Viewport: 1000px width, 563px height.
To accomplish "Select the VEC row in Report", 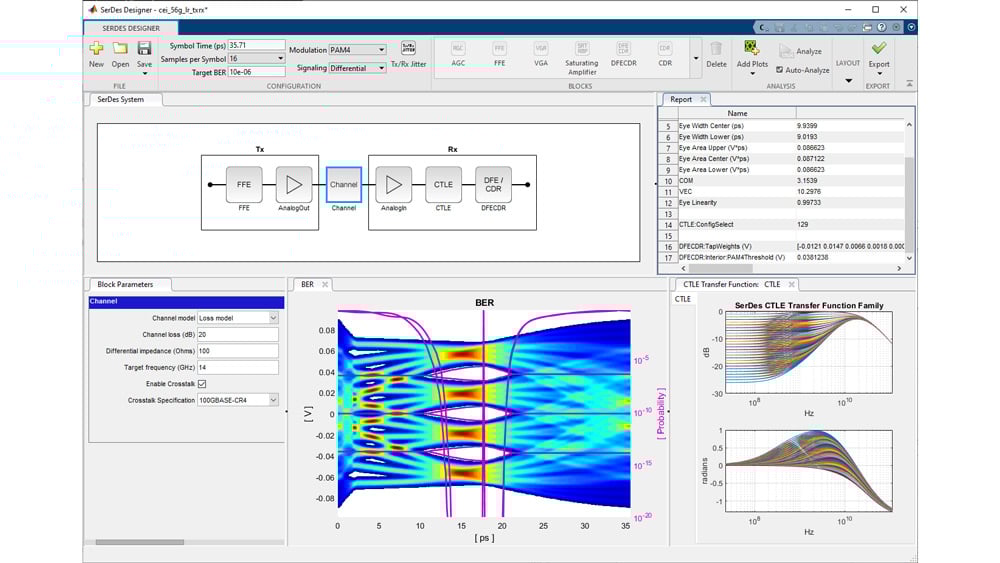I will [781, 191].
